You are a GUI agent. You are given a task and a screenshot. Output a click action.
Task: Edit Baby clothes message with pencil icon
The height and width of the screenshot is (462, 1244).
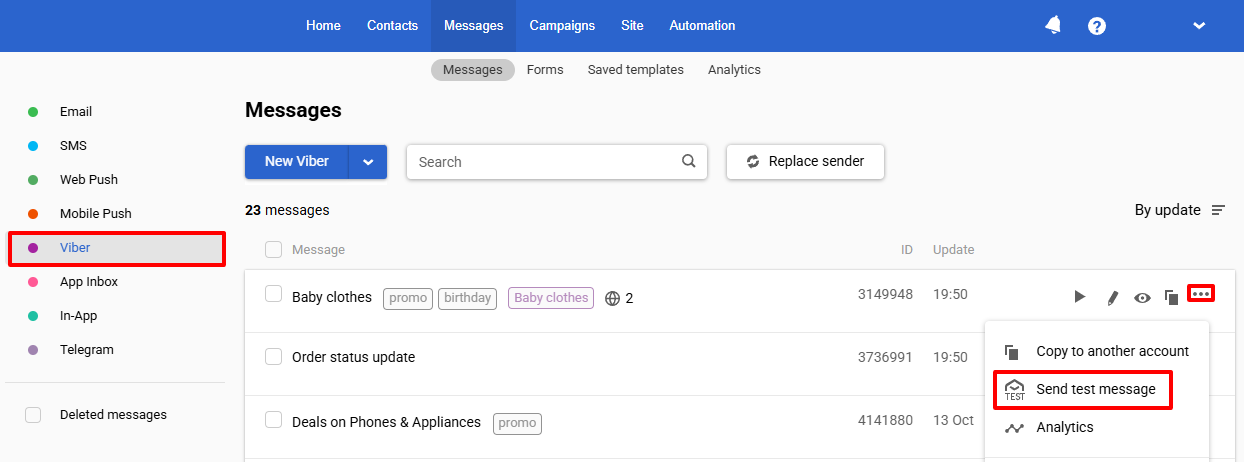pos(1112,297)
